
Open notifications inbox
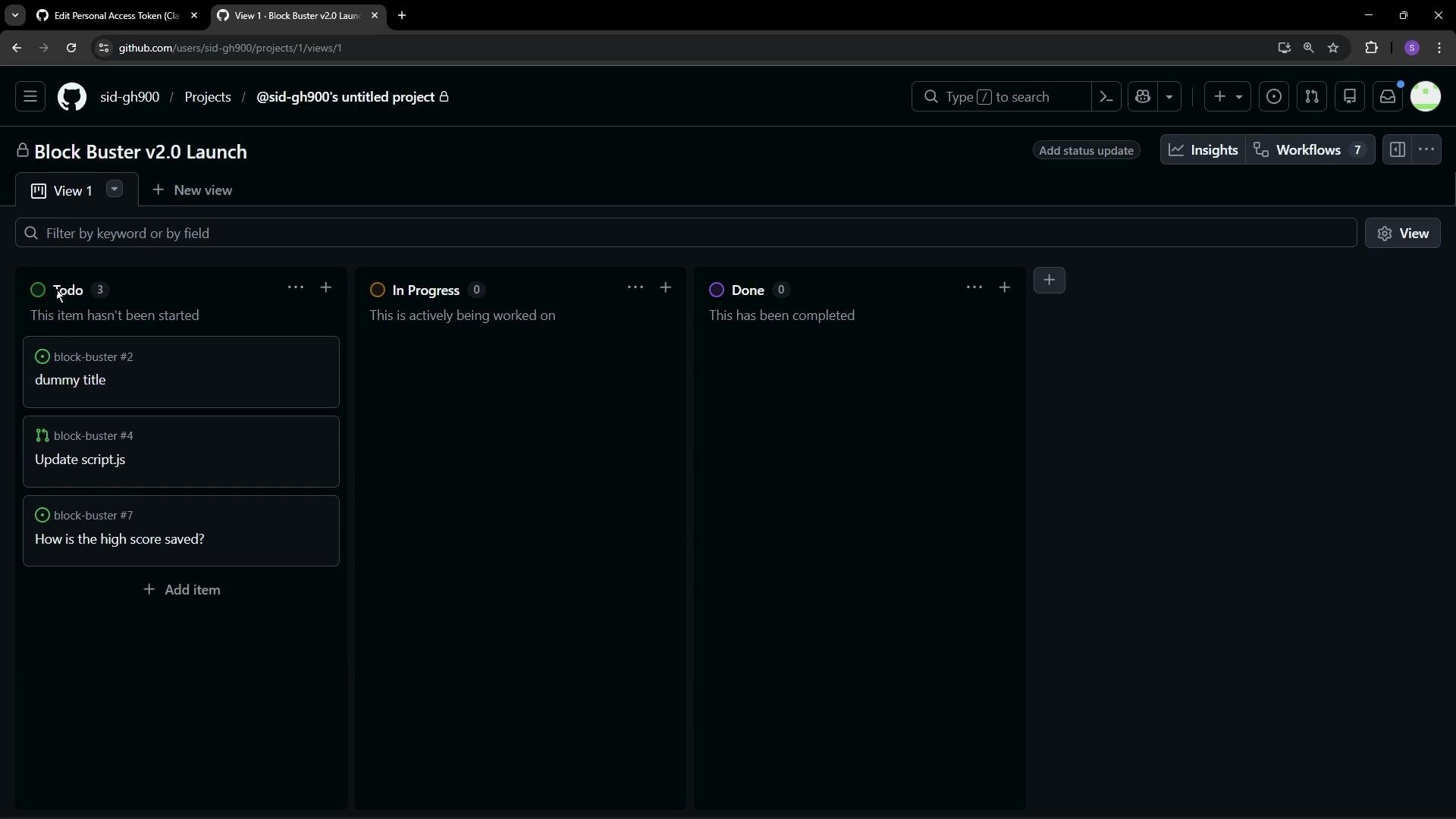(x=1388, y=97)
